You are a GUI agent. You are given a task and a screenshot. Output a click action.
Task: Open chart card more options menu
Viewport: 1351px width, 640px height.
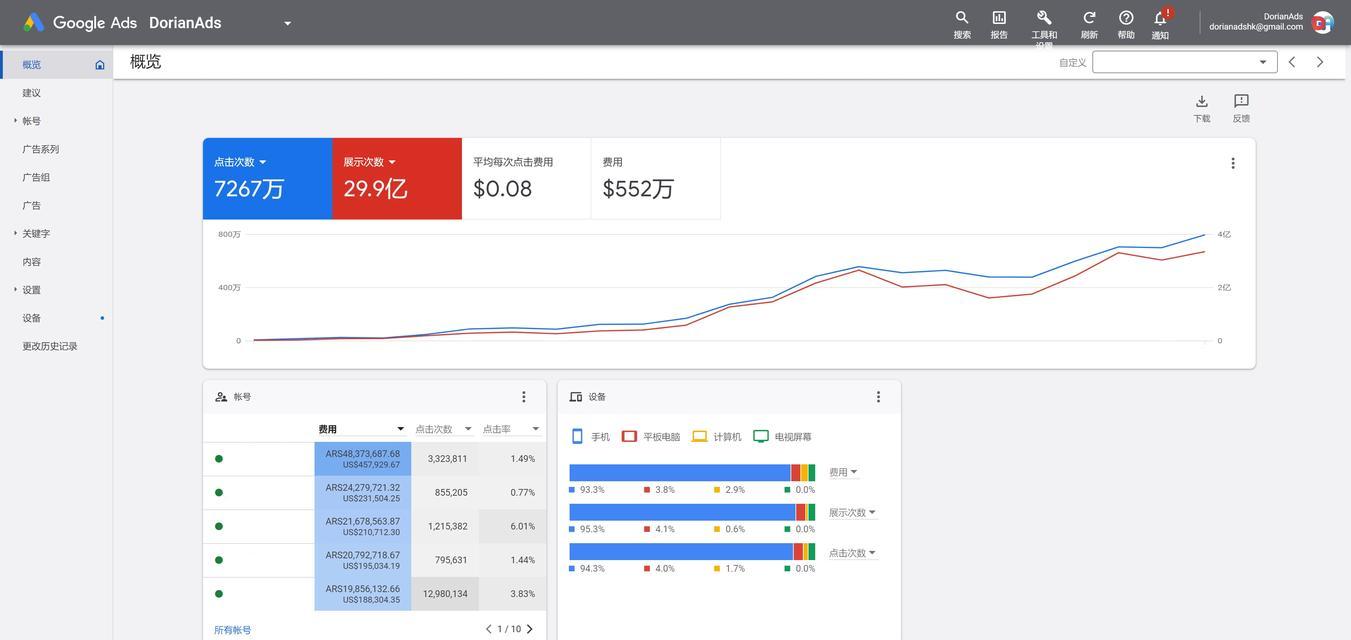pyautogui.click(x=1233, y=163)
